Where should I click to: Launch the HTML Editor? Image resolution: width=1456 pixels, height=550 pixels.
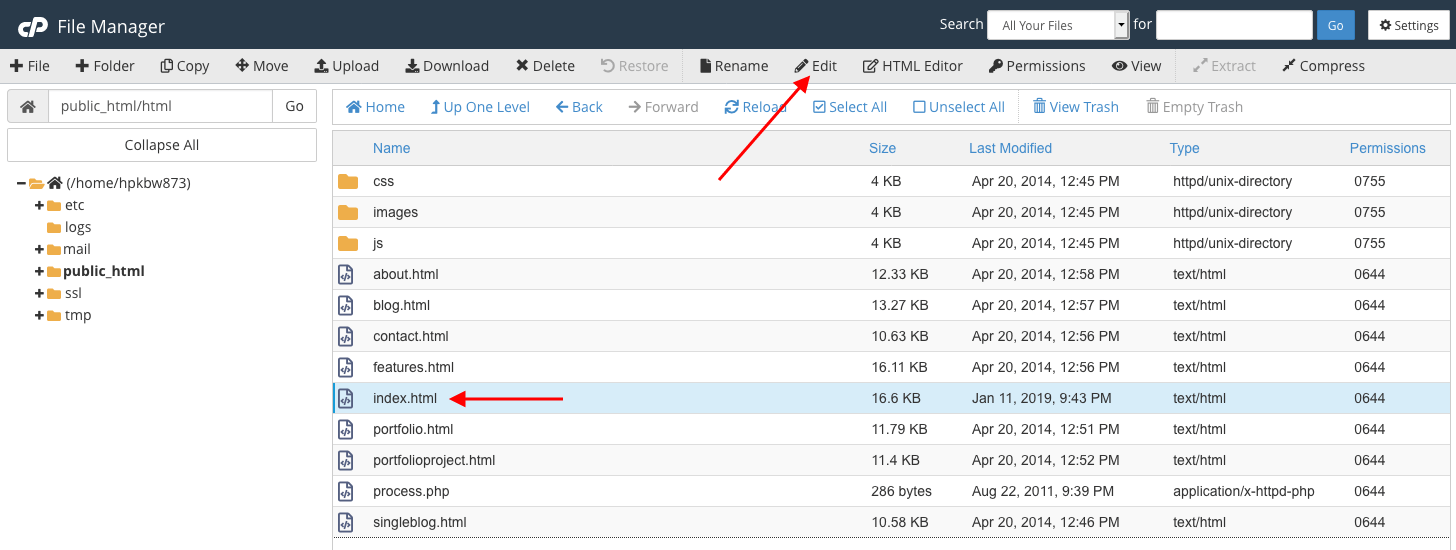[x=913, y=66]
